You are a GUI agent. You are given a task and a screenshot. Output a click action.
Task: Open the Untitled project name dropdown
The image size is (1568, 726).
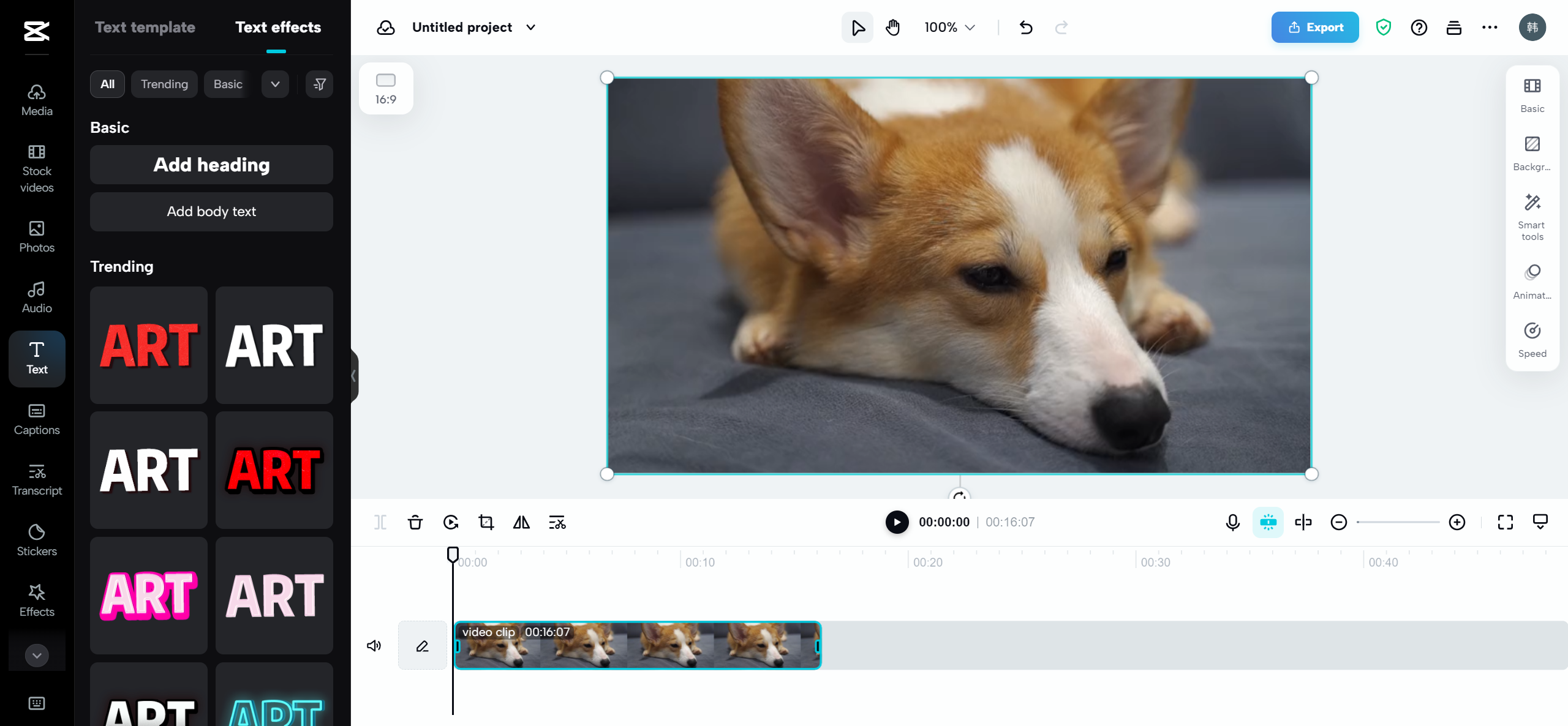[x=530, y=27]
